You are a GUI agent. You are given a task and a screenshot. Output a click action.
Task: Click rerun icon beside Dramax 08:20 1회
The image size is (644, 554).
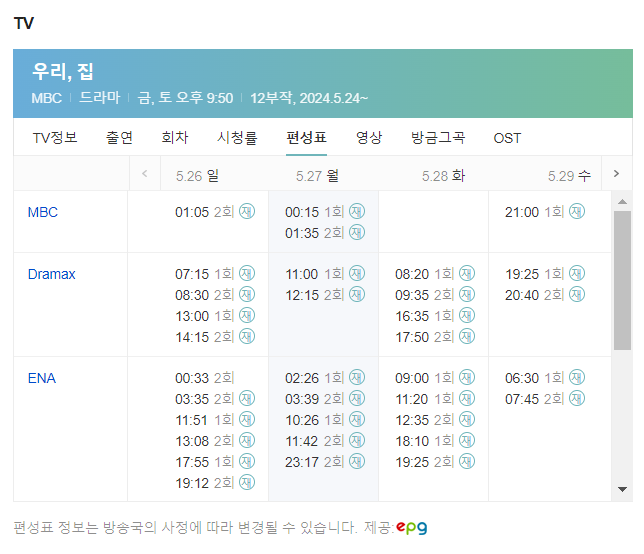click(x=467, y=274)
